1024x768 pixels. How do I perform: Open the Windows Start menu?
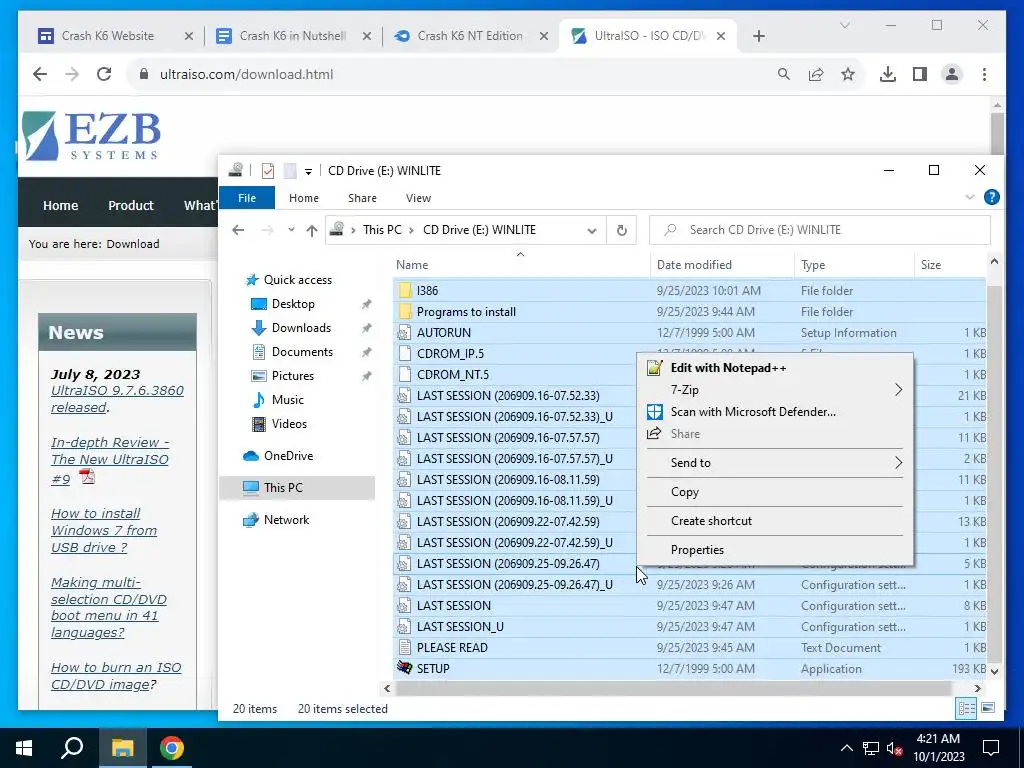(x=24, y=748)
